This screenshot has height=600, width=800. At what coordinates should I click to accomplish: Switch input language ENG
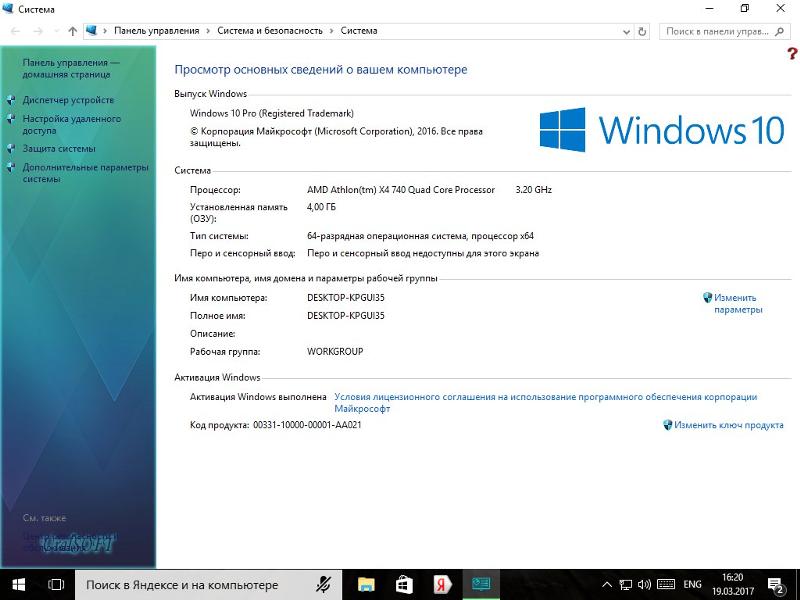click(x=692, y=585)
